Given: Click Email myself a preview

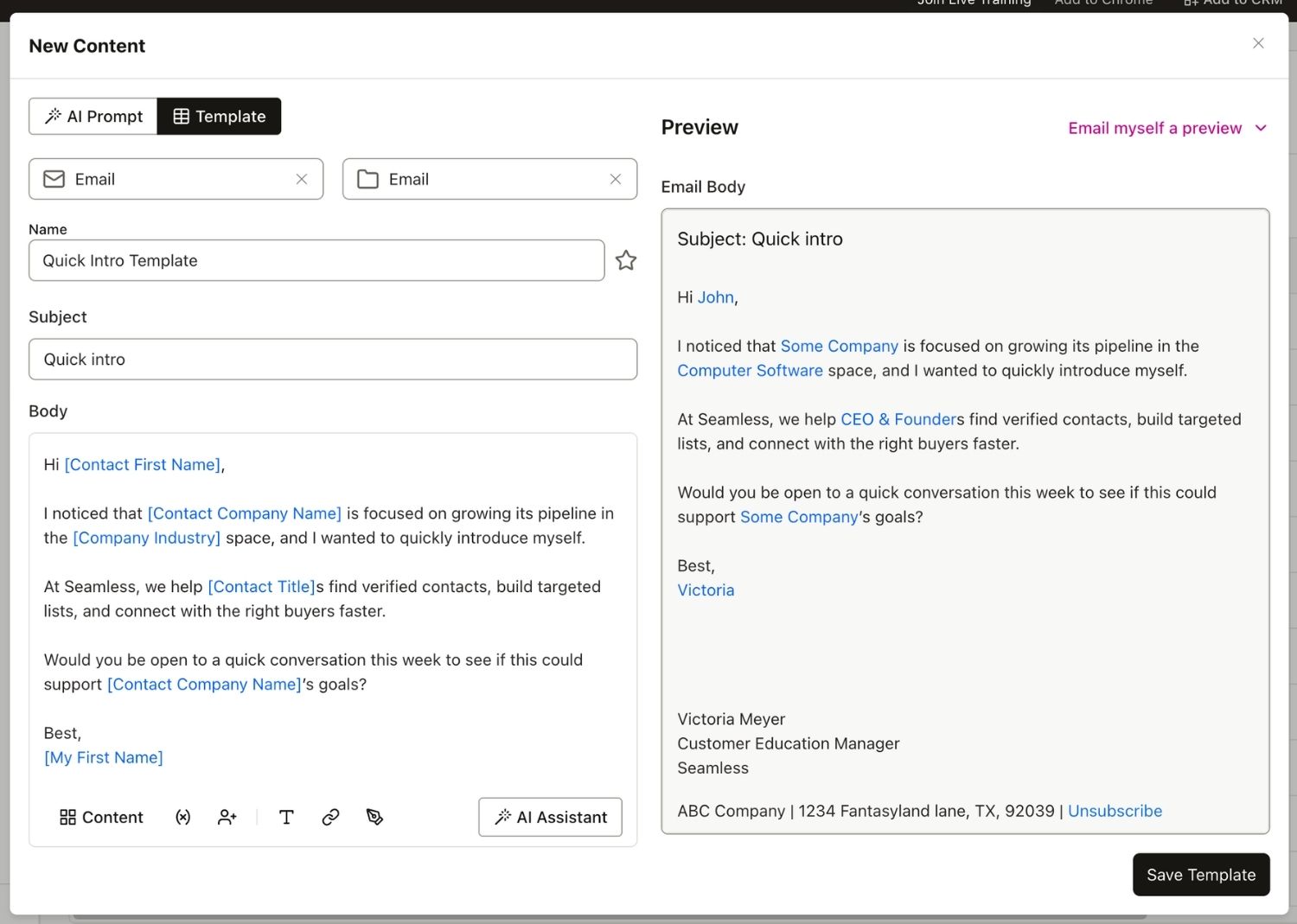Looking at the screenshot, I should click(x=1154, y=128).
